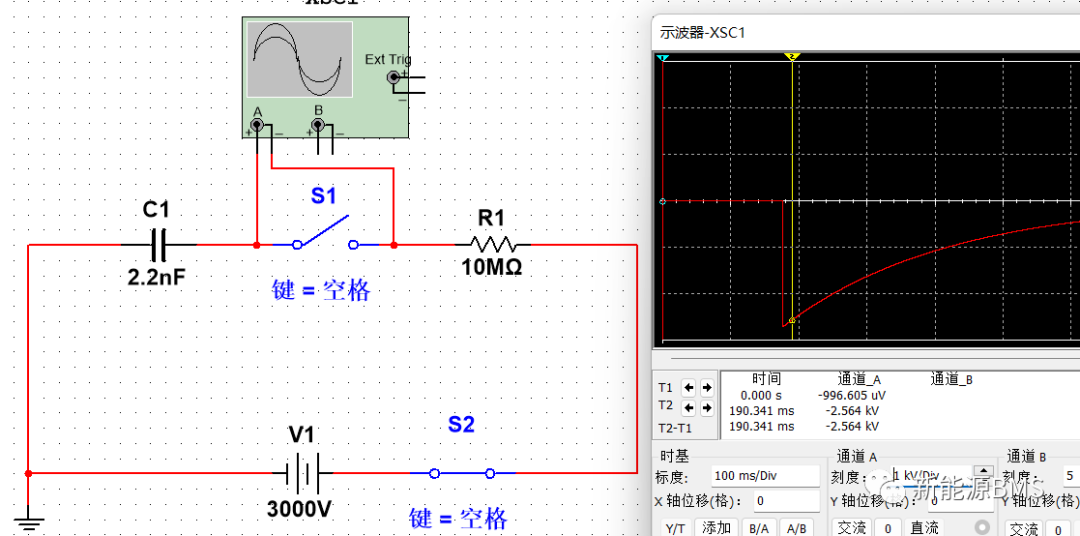Move cursor T2 right with arrow button

tap(707, 408)
